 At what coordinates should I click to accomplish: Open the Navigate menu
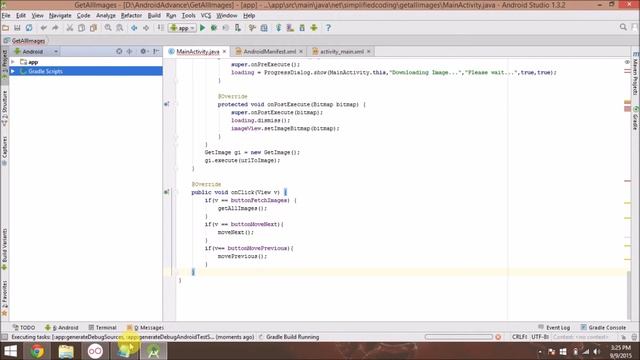click(x=60, y=16)
